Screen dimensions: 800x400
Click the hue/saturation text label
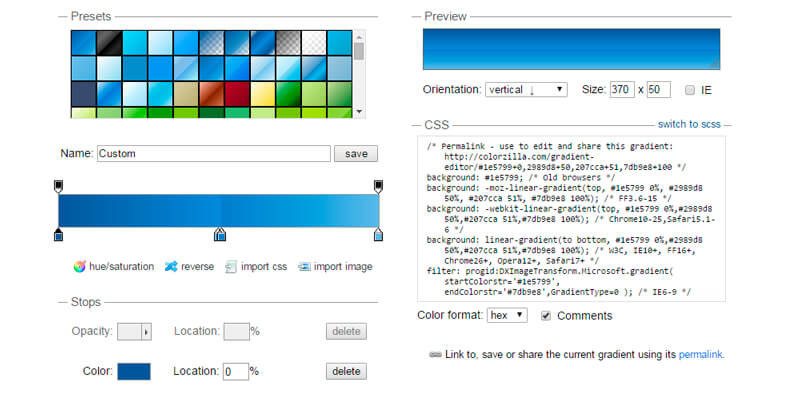pos(121,267)
